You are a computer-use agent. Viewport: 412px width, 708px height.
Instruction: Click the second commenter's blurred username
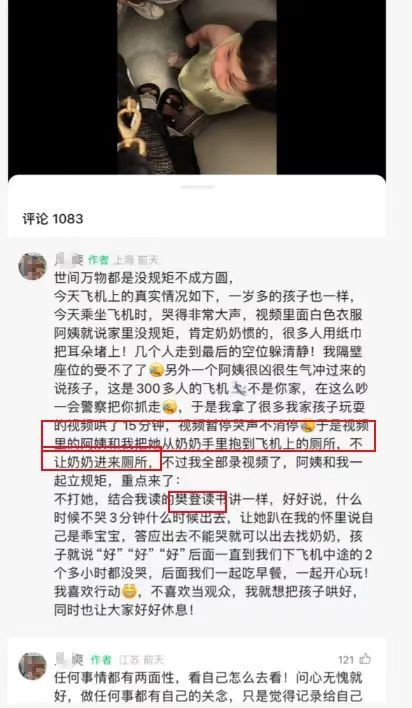coord(70,660)
